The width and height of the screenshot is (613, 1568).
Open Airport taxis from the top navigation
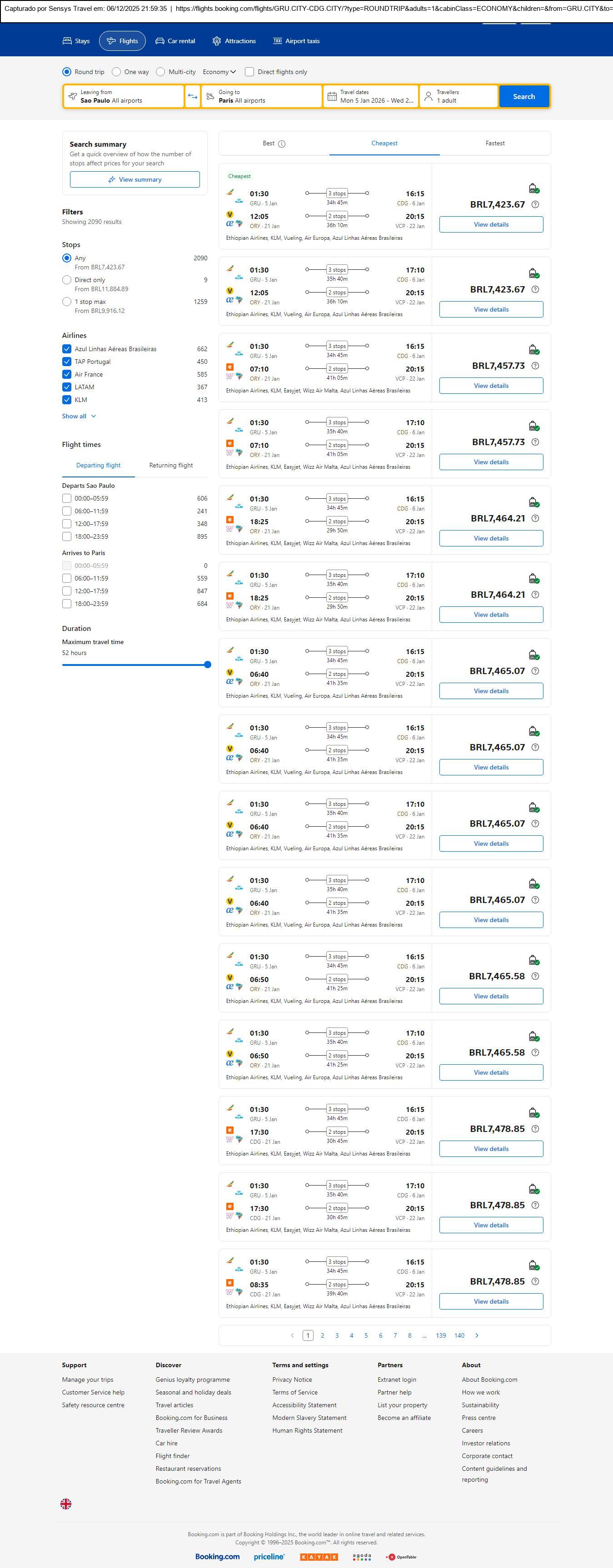[x=296, y=41]
